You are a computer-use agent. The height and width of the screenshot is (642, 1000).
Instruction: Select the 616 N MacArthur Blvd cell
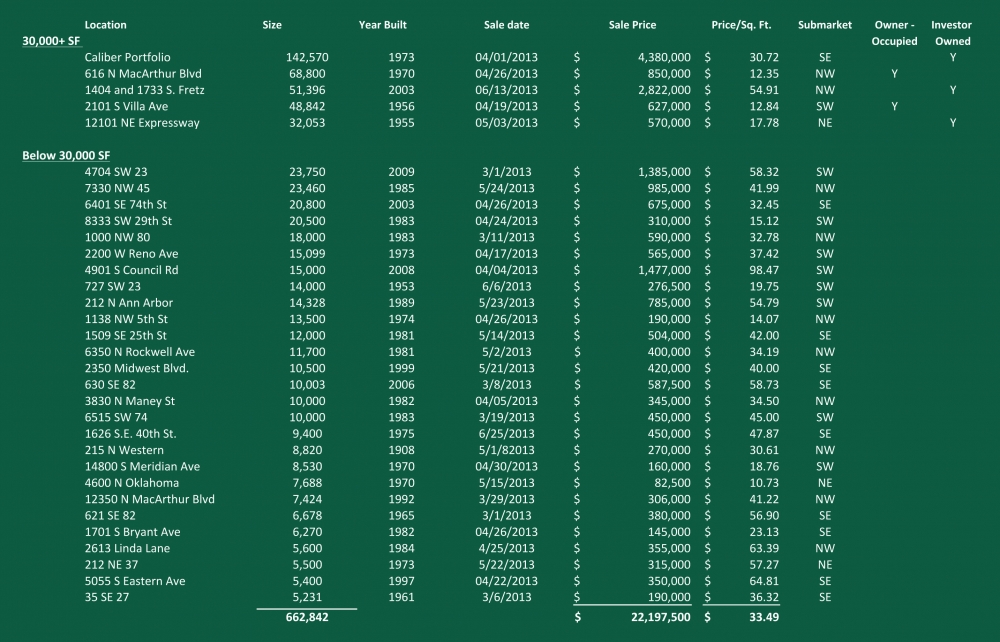tap(143, 74)
